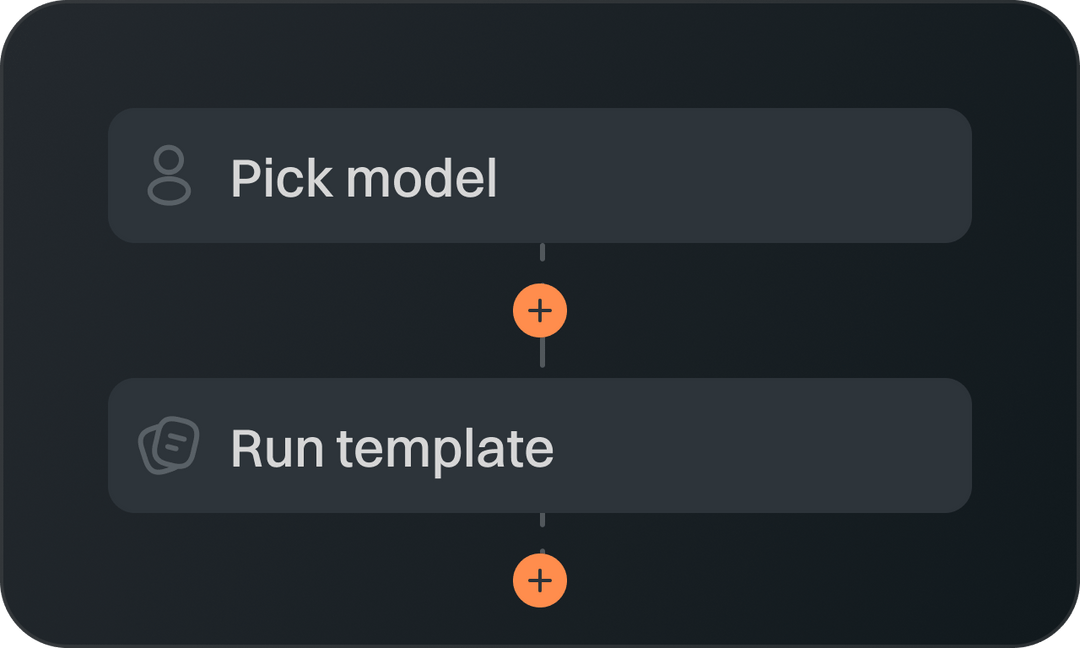Click the Run template label text
1080x648 pixels.
391,446
